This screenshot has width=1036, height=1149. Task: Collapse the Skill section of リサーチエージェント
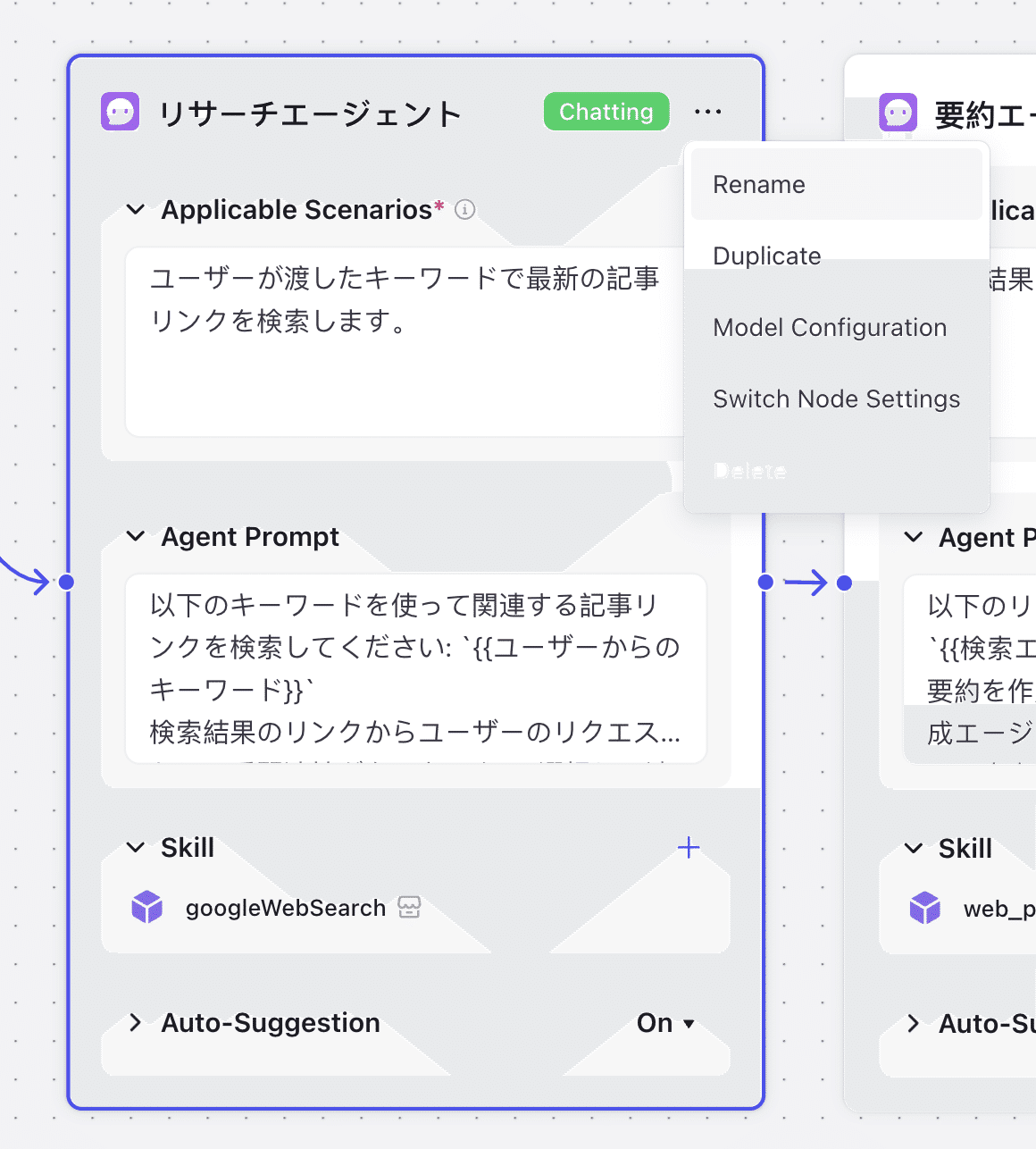coord(136,848)
